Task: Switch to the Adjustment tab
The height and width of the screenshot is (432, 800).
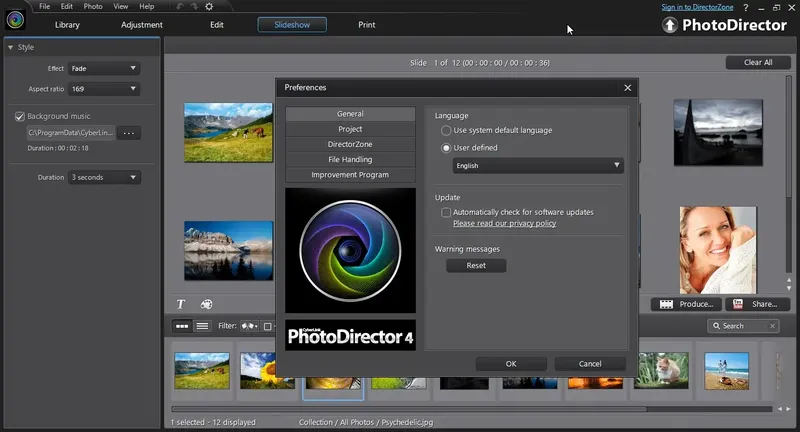Action: [x=141, y=25]
